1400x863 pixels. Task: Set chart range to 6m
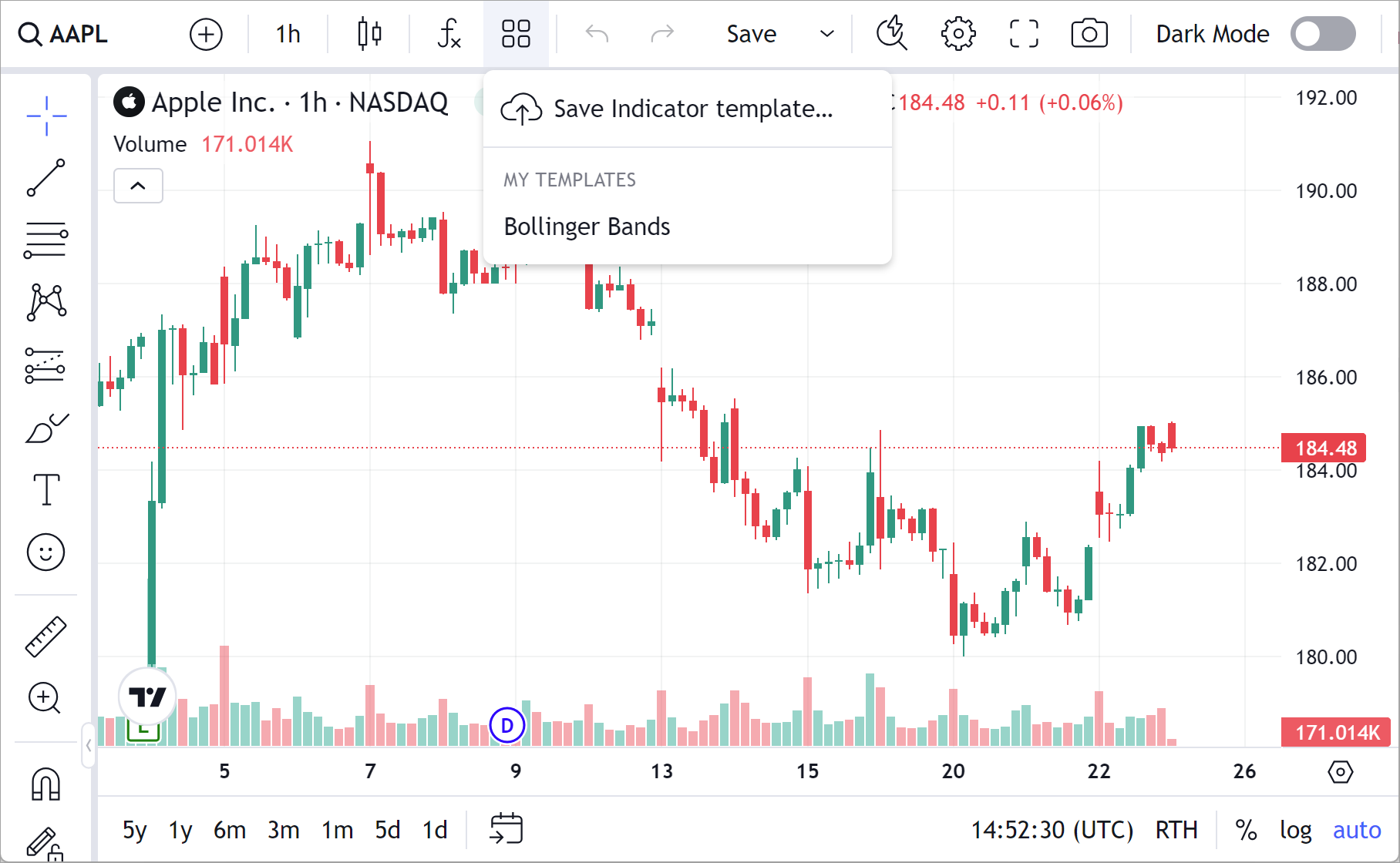(229, 830)
